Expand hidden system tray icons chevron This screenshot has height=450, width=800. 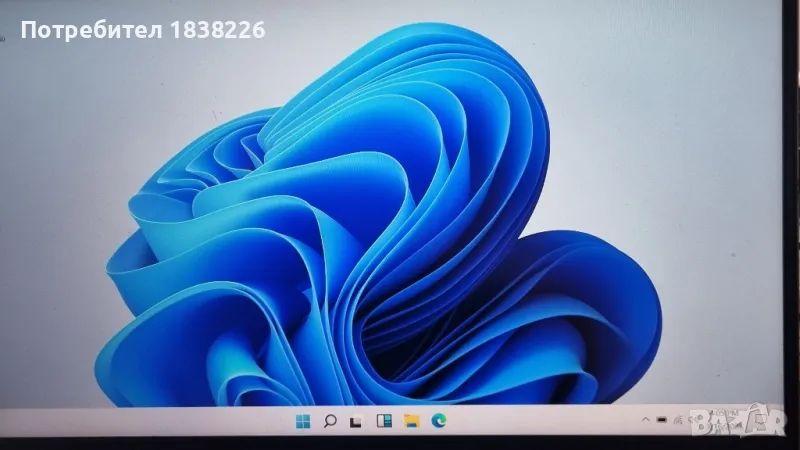[646, 419]
